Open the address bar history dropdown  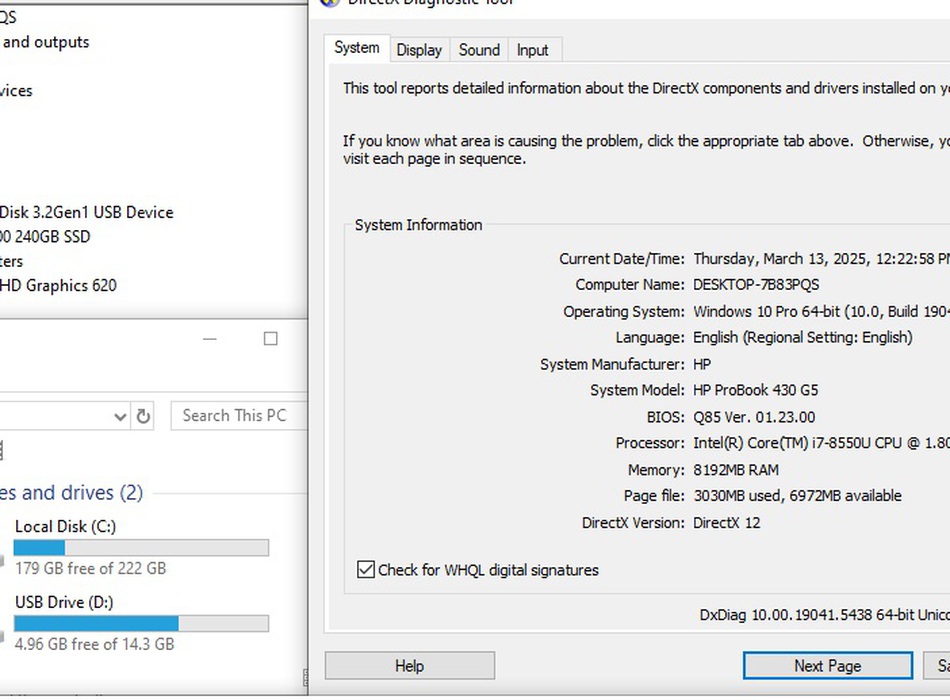point(120,416)
